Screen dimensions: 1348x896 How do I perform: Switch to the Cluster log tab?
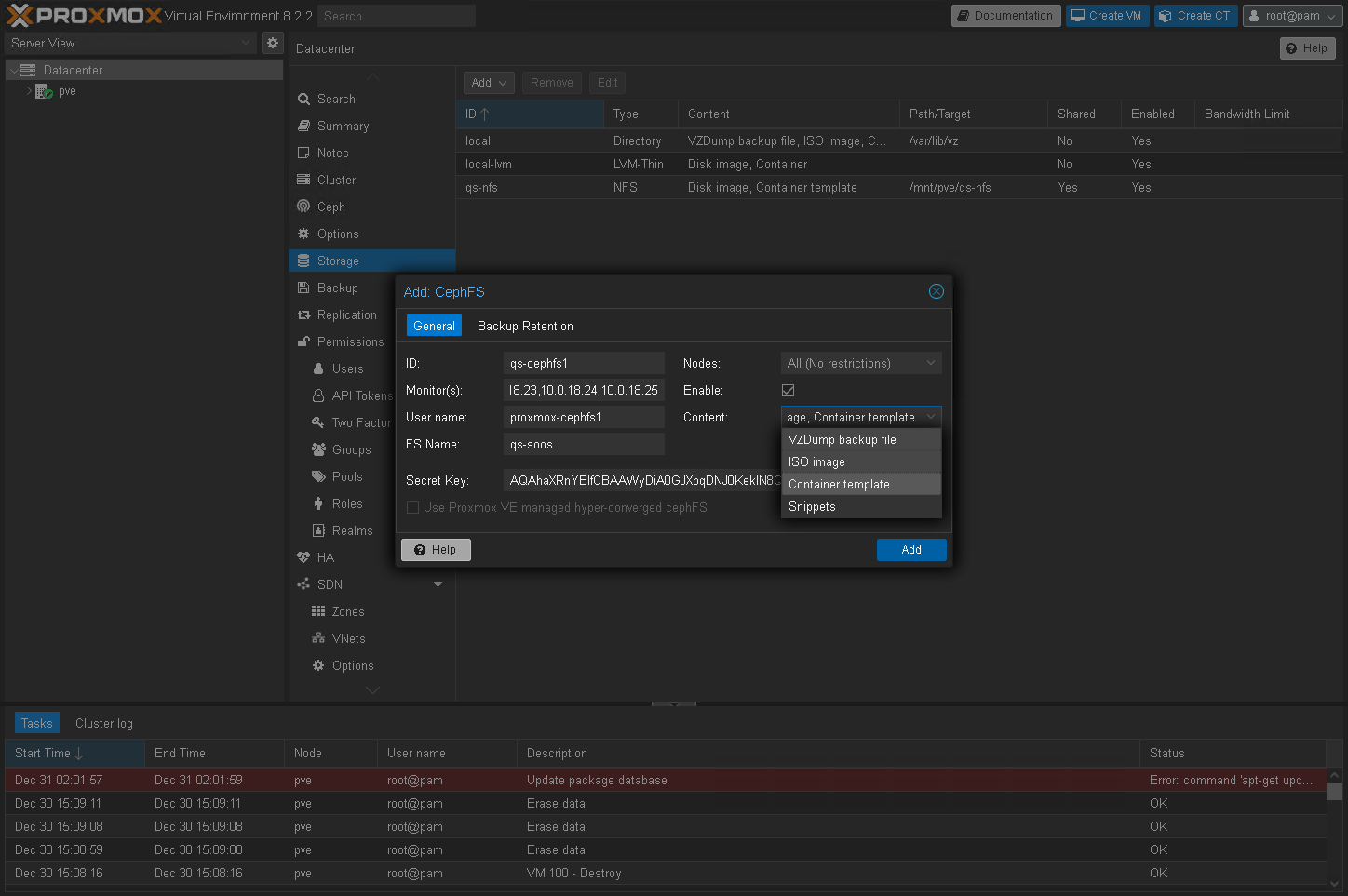point(103,723)
